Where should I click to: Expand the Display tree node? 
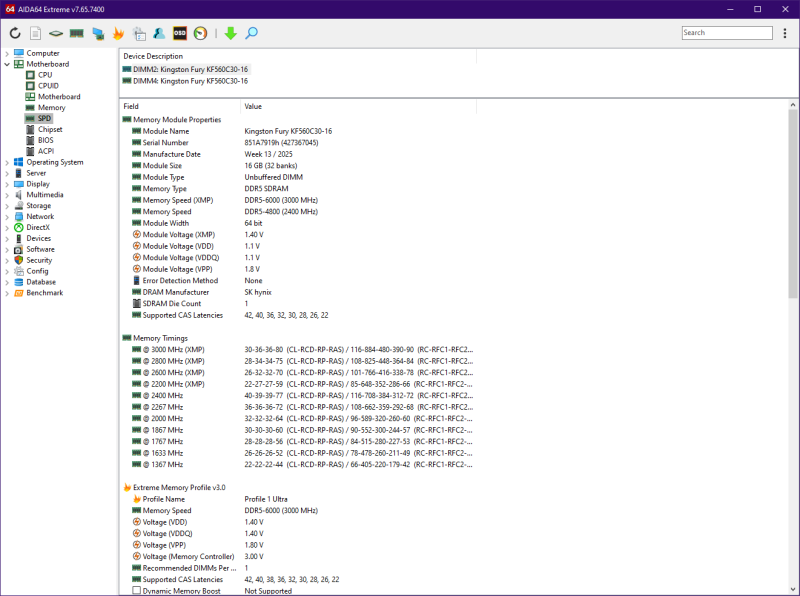point(7,184)
